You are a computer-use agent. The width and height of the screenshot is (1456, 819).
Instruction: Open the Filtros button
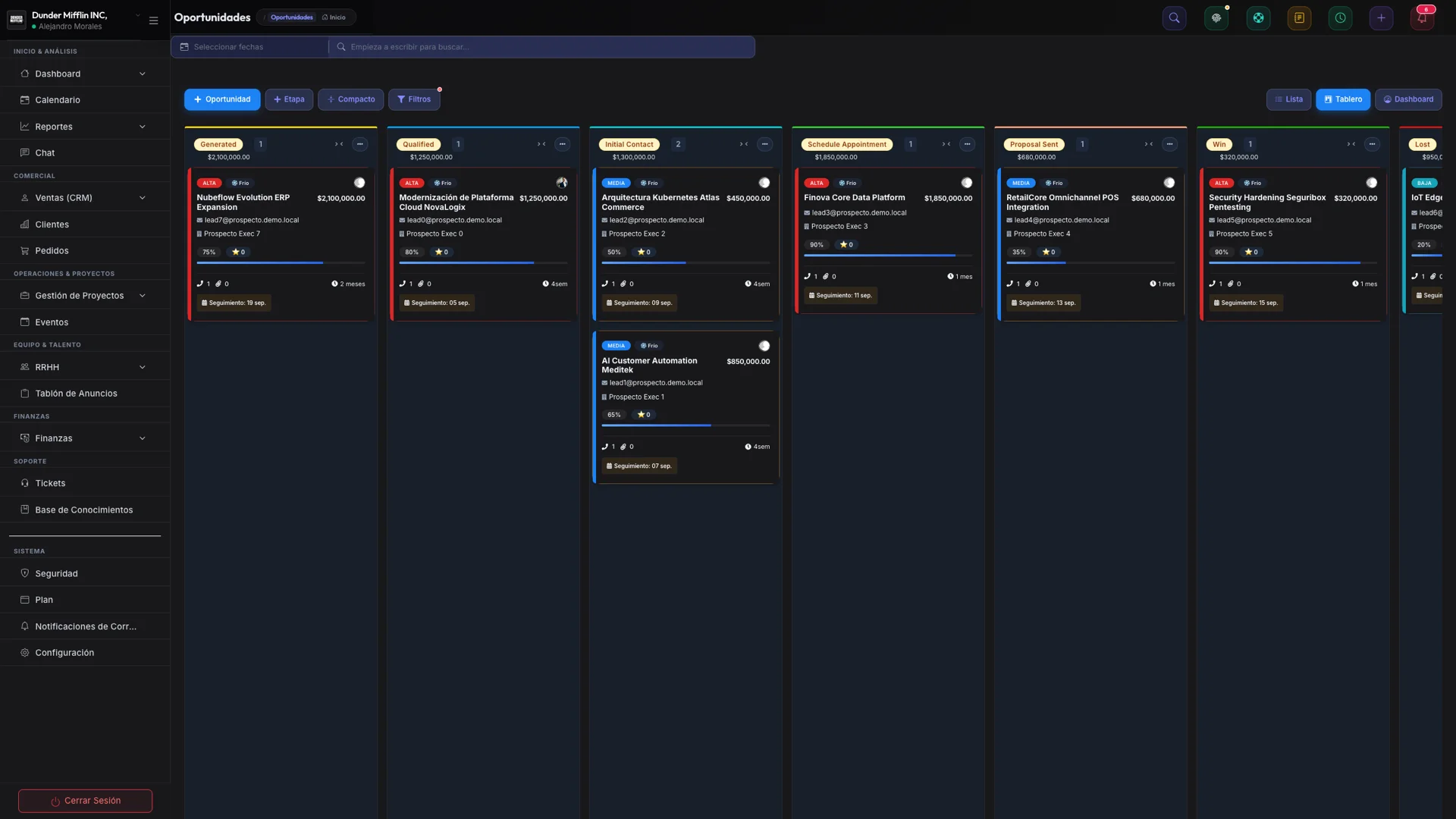pyautogui.click(x=414, y=99)
